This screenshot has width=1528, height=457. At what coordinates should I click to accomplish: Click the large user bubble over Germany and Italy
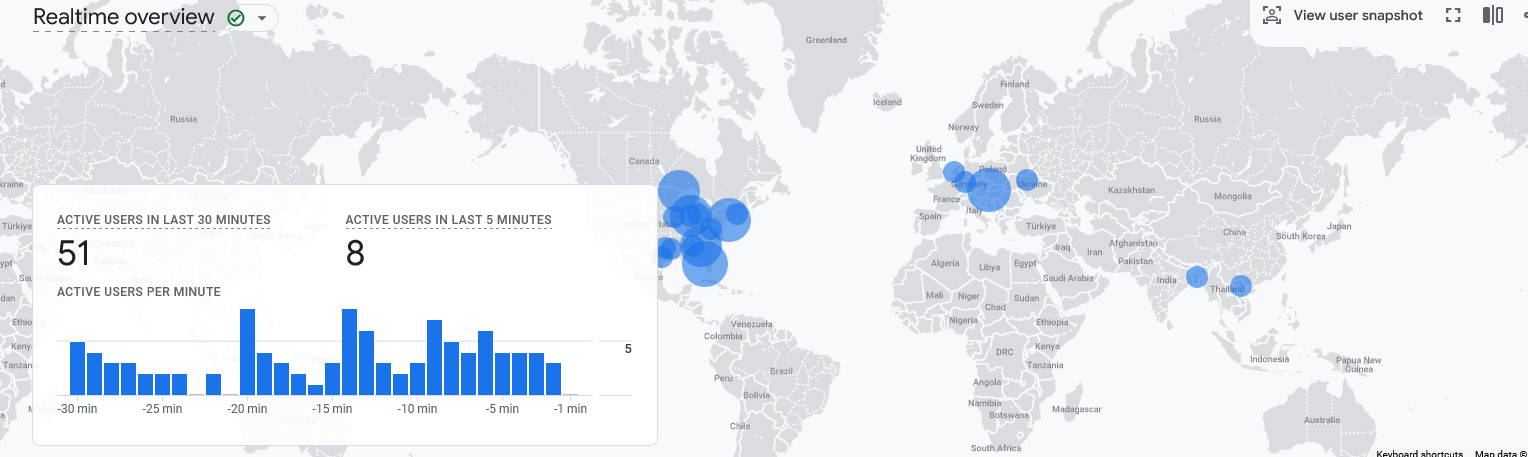click(989, 190)
